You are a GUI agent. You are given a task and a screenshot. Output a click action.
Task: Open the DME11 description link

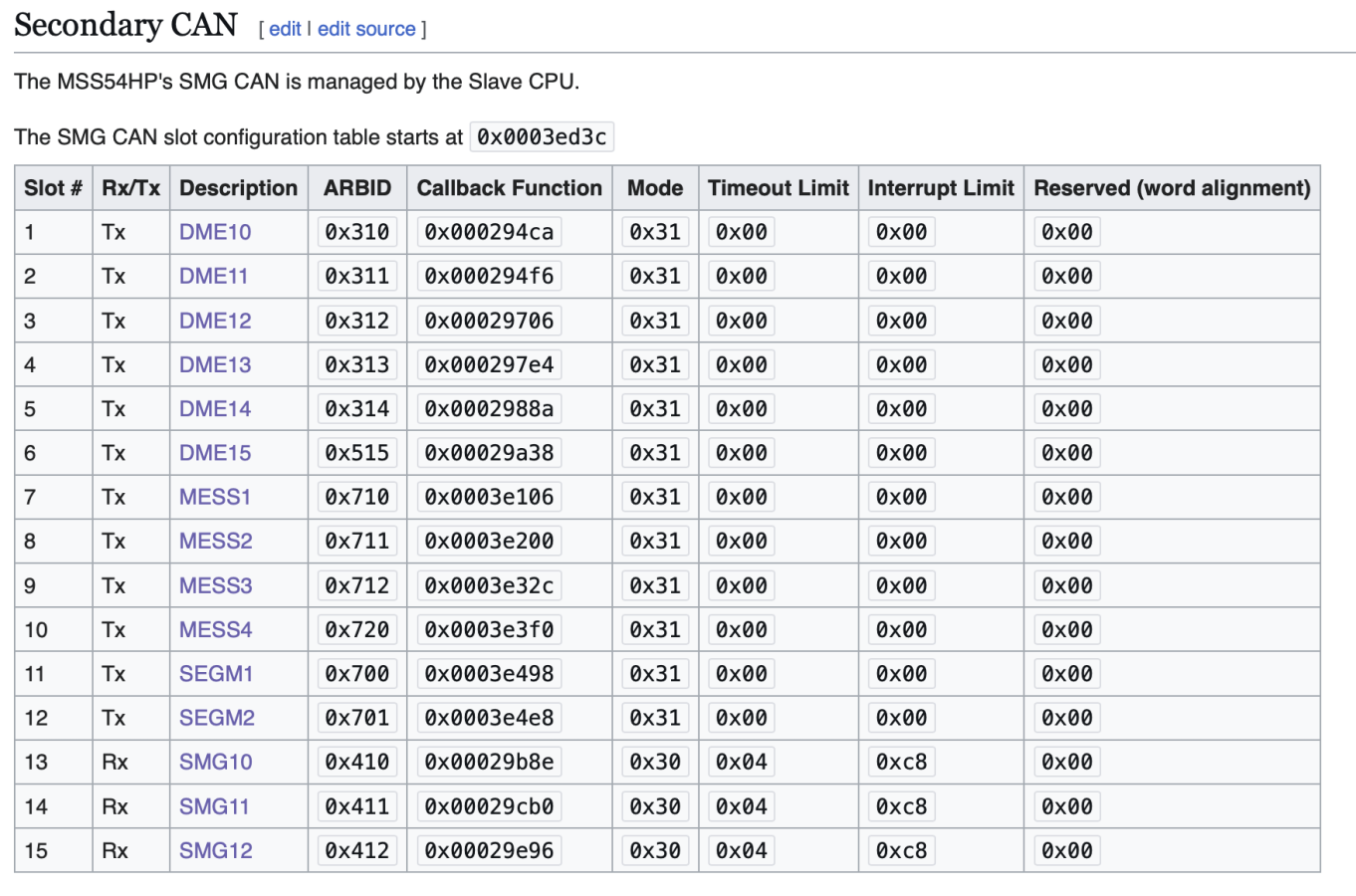214,276
